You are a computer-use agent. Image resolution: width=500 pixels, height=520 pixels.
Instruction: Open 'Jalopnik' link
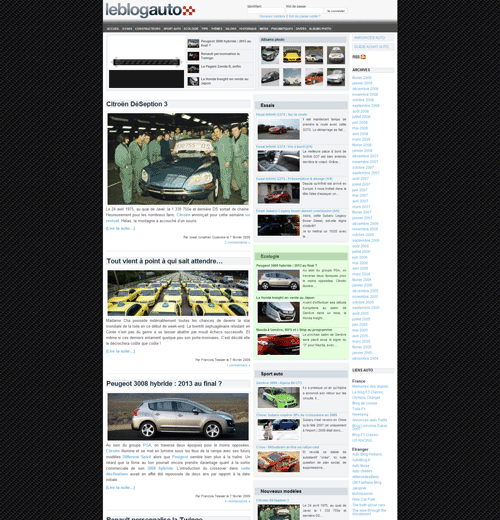coord(359,488)
